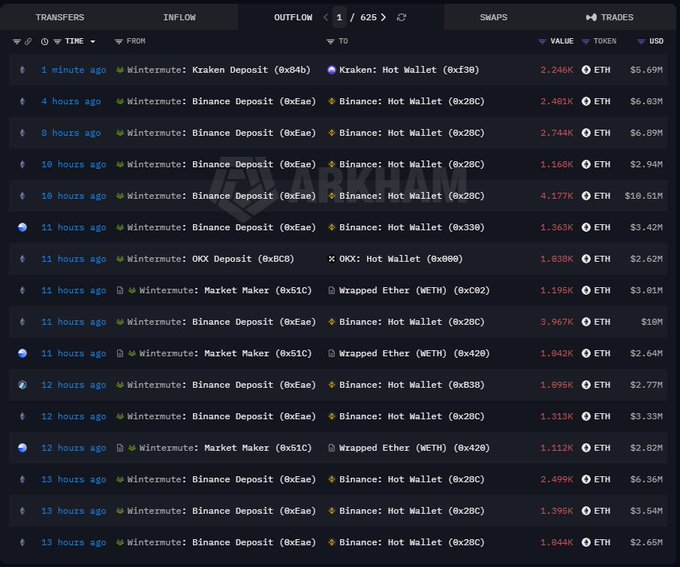Click the Kraken logo icon in first row
The height and width of the screenshot is (567, 680).
coord(331,70)
